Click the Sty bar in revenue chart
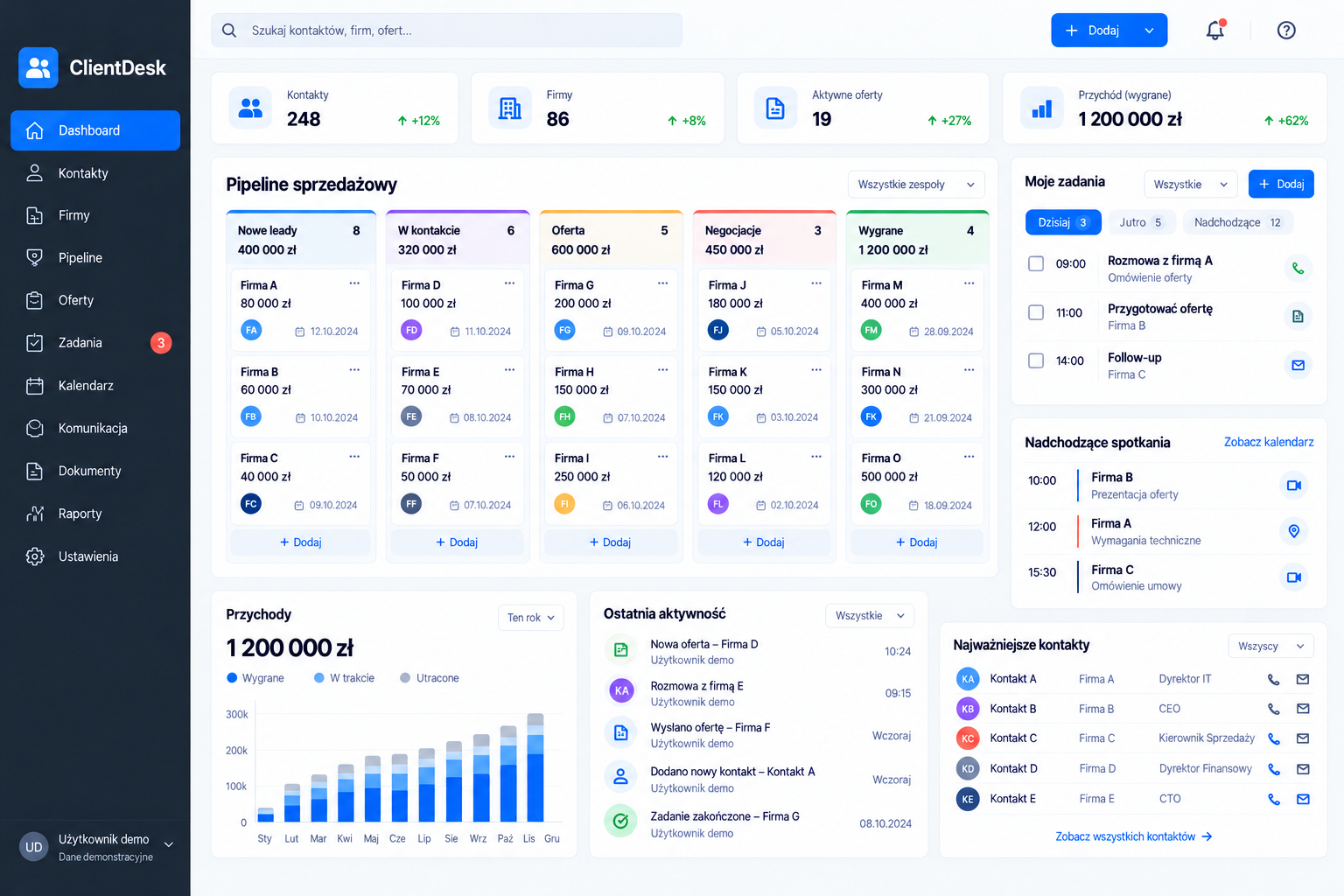This screenshot has width=1344, height=896. (x=265, y=815)
